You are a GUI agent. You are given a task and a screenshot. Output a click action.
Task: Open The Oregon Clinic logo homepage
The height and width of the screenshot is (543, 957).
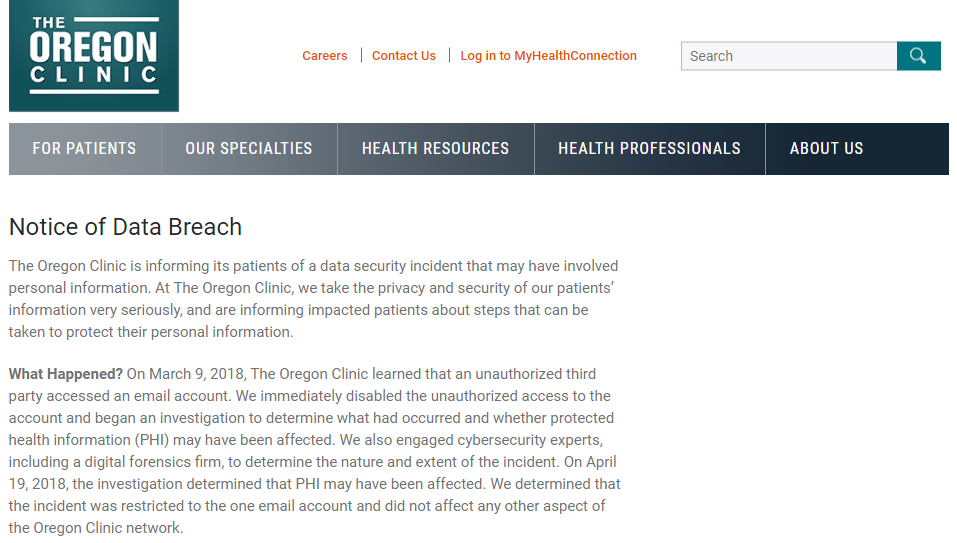pyautogui.click(x=94, y=56)
